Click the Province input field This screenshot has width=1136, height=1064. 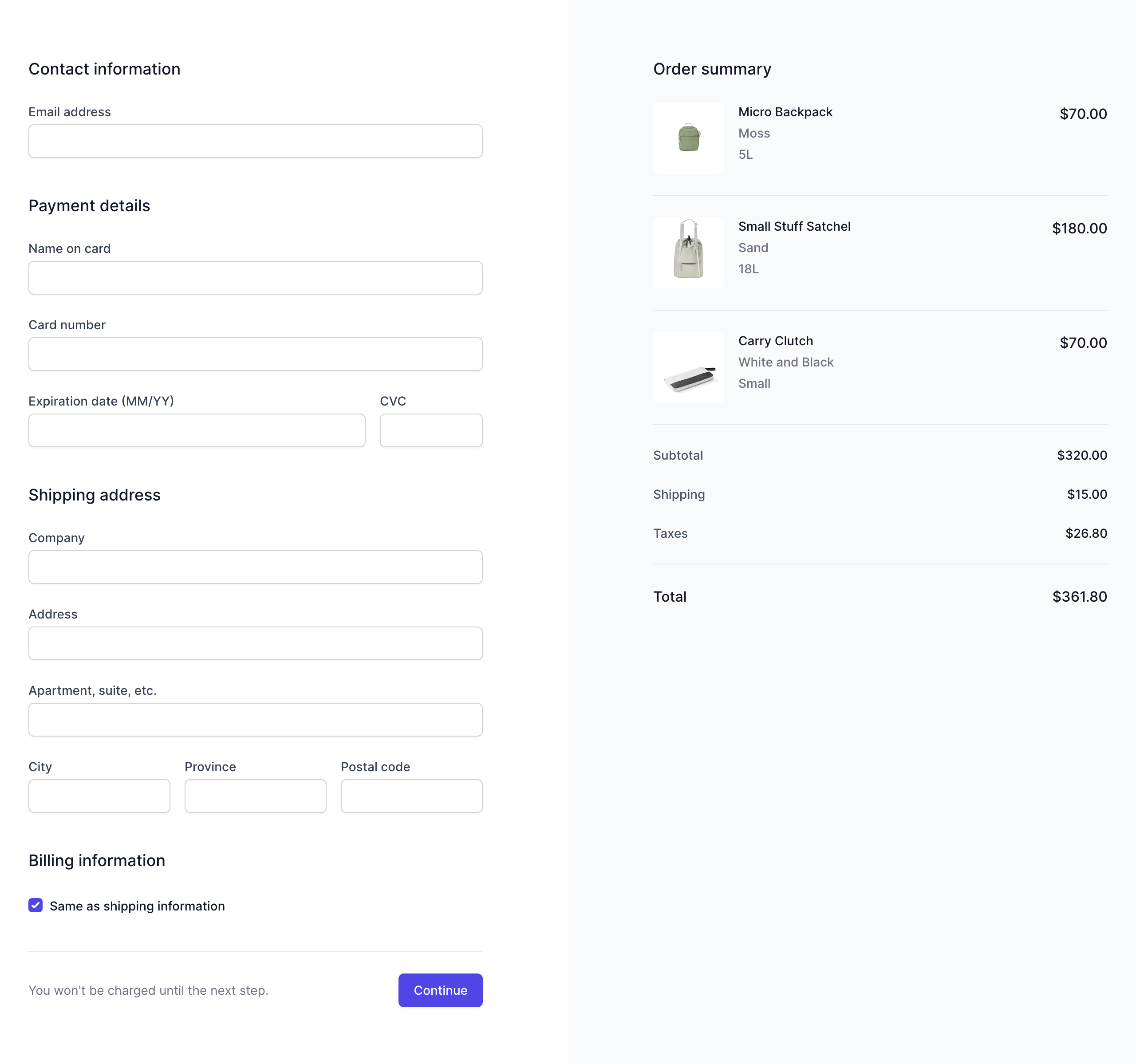click(255, 796)
